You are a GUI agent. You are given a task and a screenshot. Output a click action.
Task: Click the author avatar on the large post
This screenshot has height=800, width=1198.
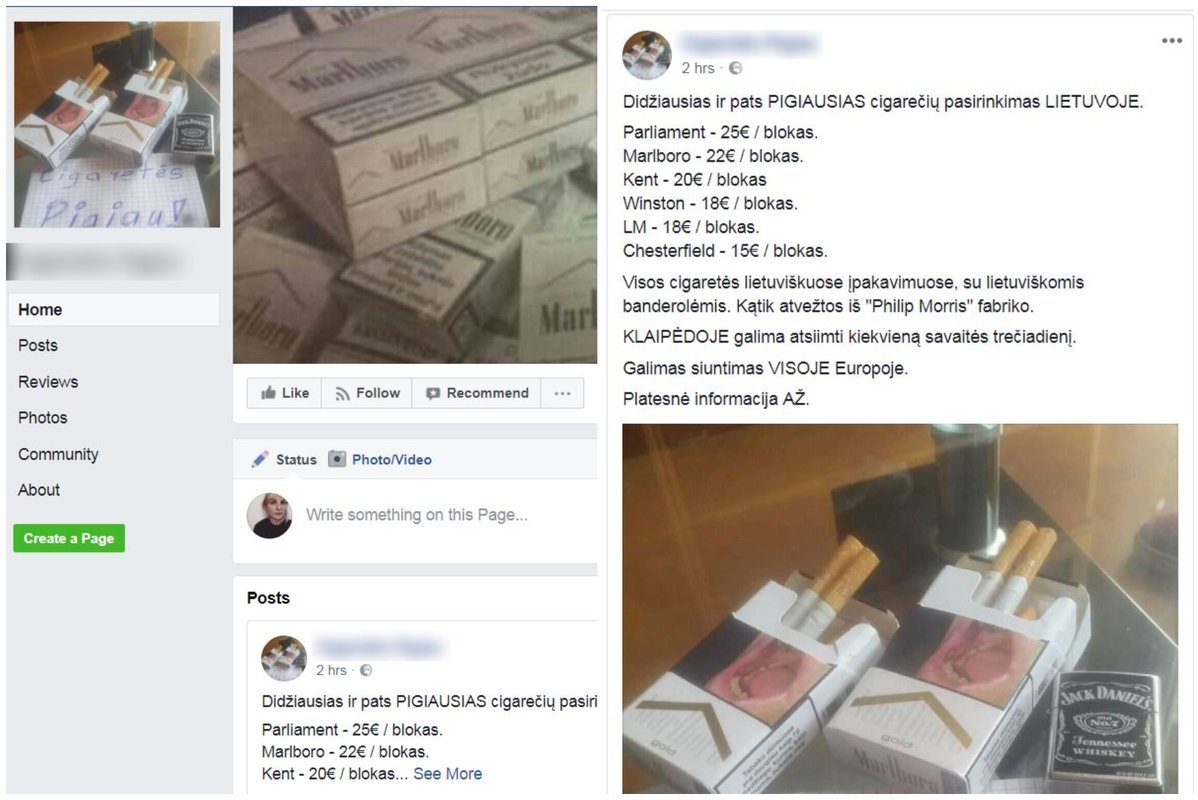click(x=647, y=55)
